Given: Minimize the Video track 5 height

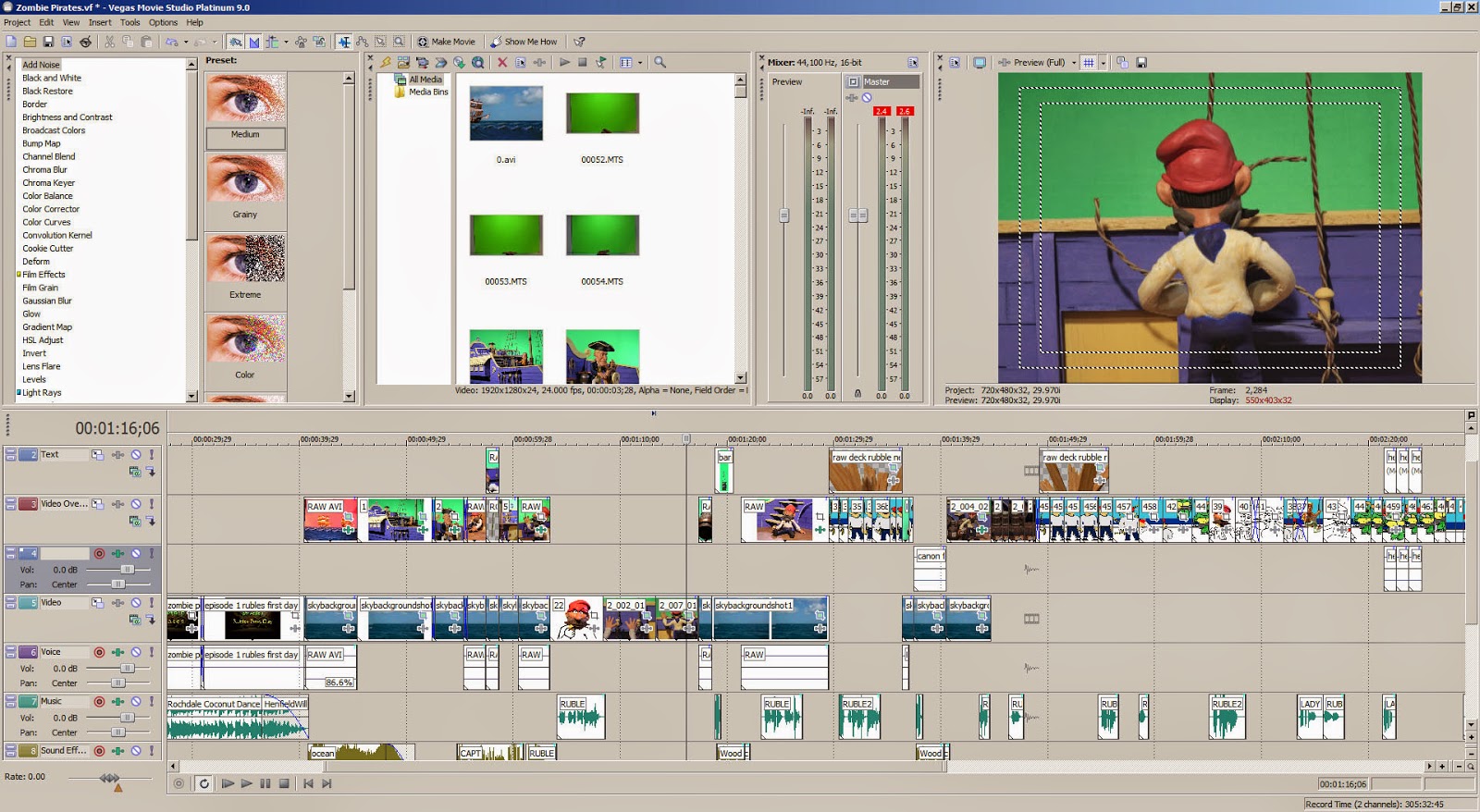Looking at the screenshot, I should tap(10, 599).
